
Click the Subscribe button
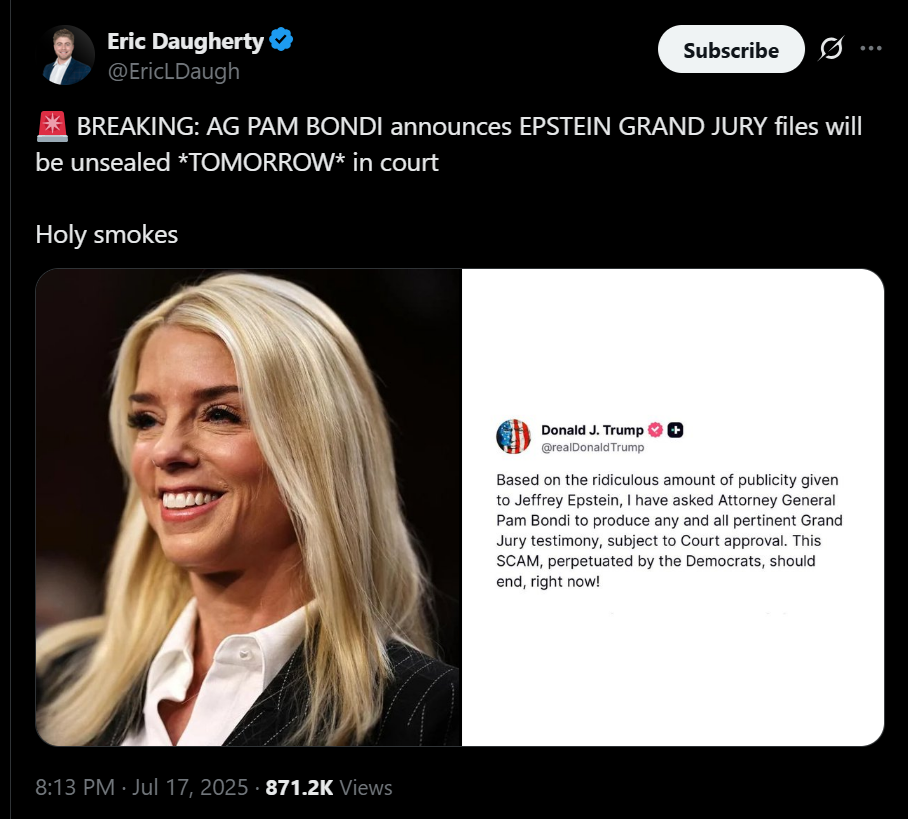[x=731, y=49]
